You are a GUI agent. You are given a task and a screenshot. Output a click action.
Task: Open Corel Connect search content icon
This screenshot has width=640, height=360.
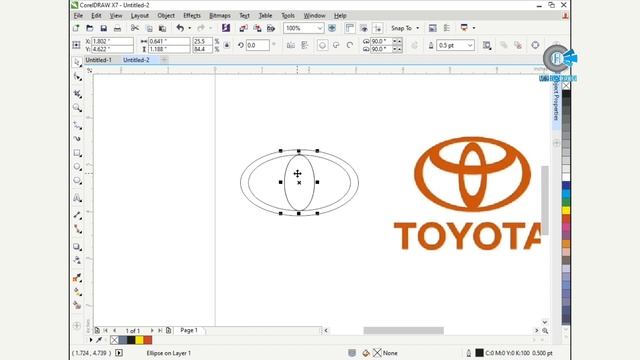click(226, 28)
